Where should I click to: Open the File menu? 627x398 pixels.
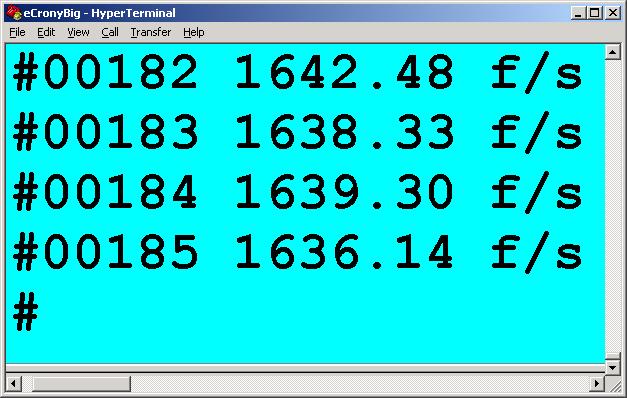coord(17,32)
